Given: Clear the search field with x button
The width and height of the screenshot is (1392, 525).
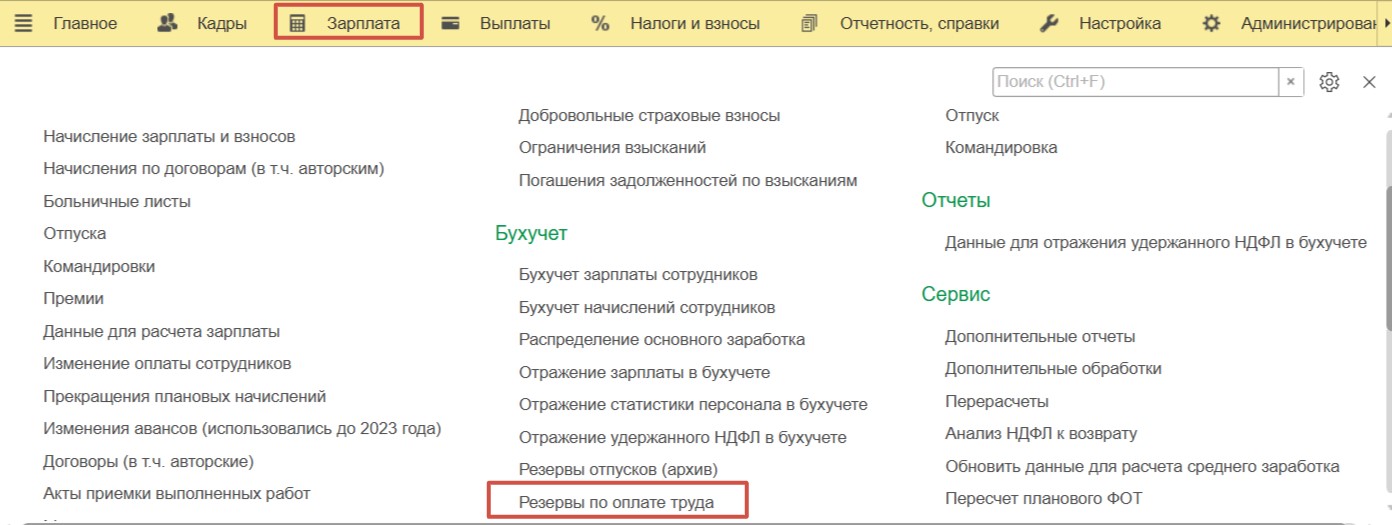Looking at the screenshot, I should pos(1291,82).
